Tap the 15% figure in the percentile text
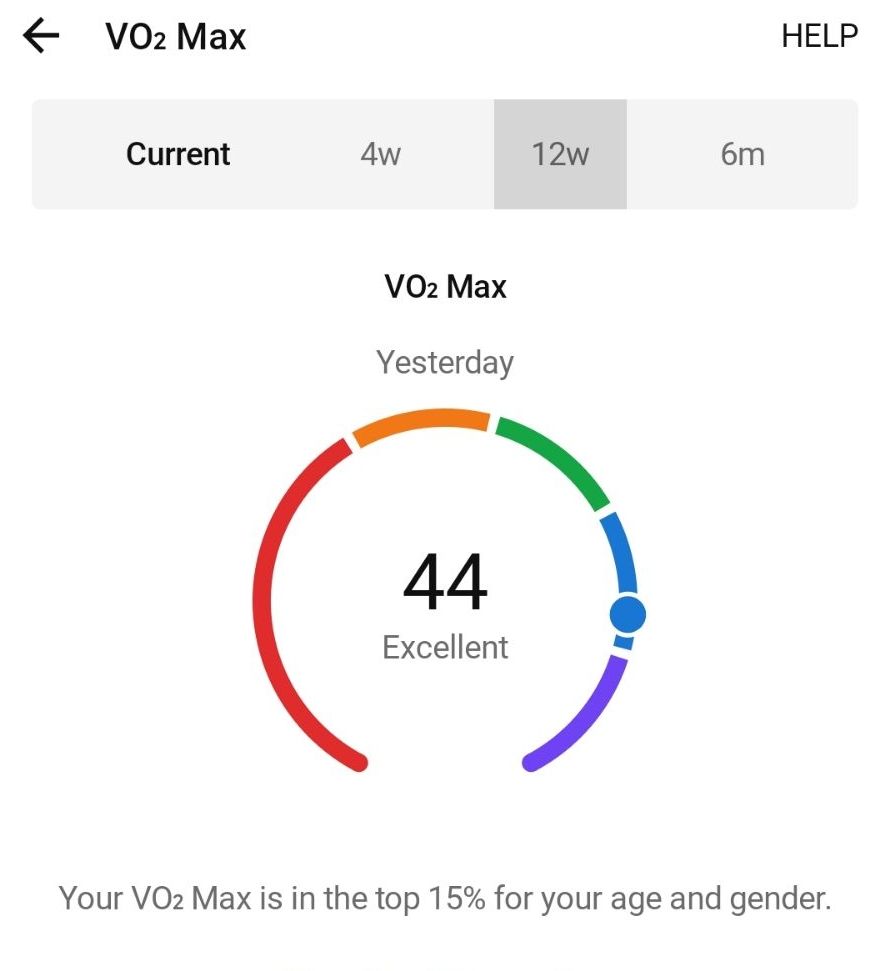The image size is (895, 971). coord(456,898)
